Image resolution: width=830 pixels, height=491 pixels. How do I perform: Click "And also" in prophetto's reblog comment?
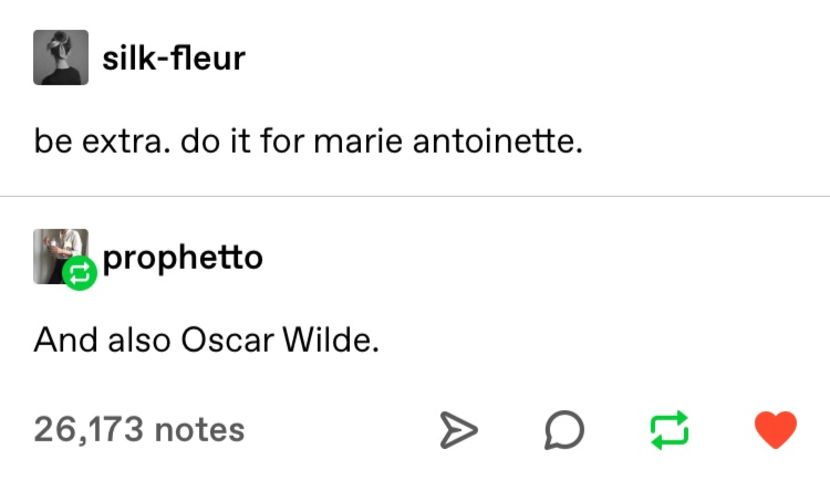102,340
